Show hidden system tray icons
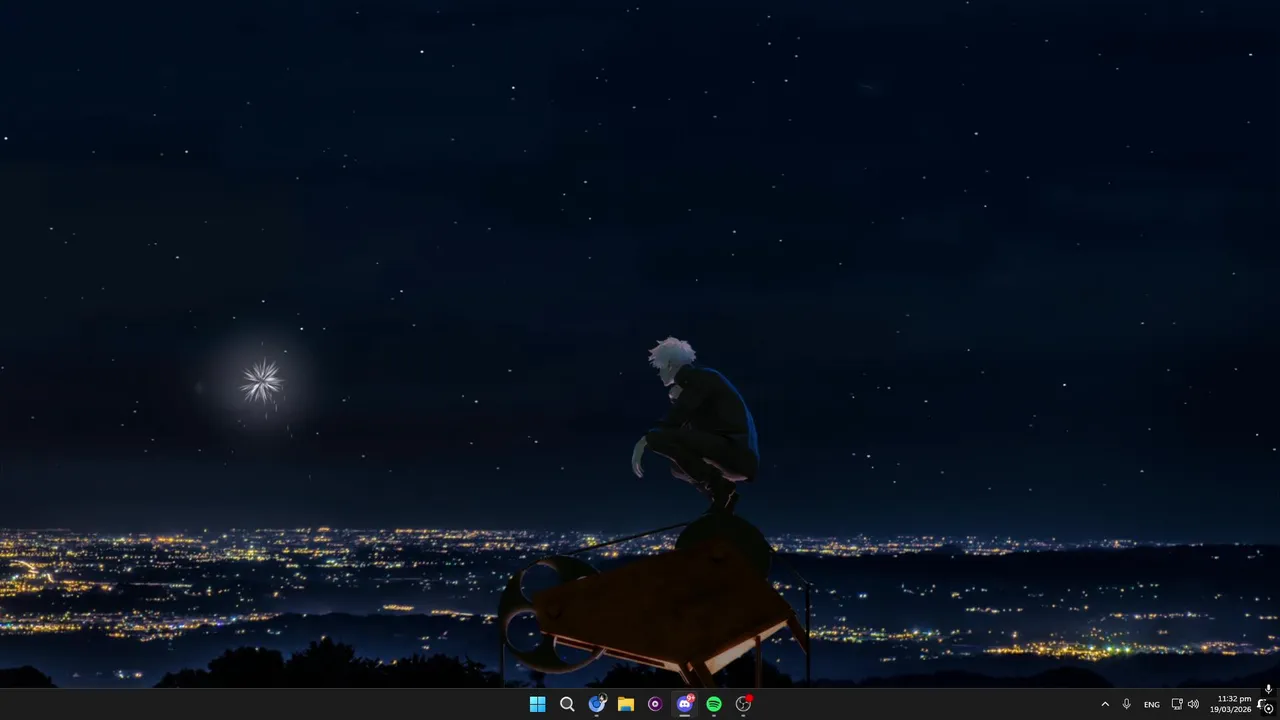Viewport: 1280px width, 720px height. point(1105,704)
